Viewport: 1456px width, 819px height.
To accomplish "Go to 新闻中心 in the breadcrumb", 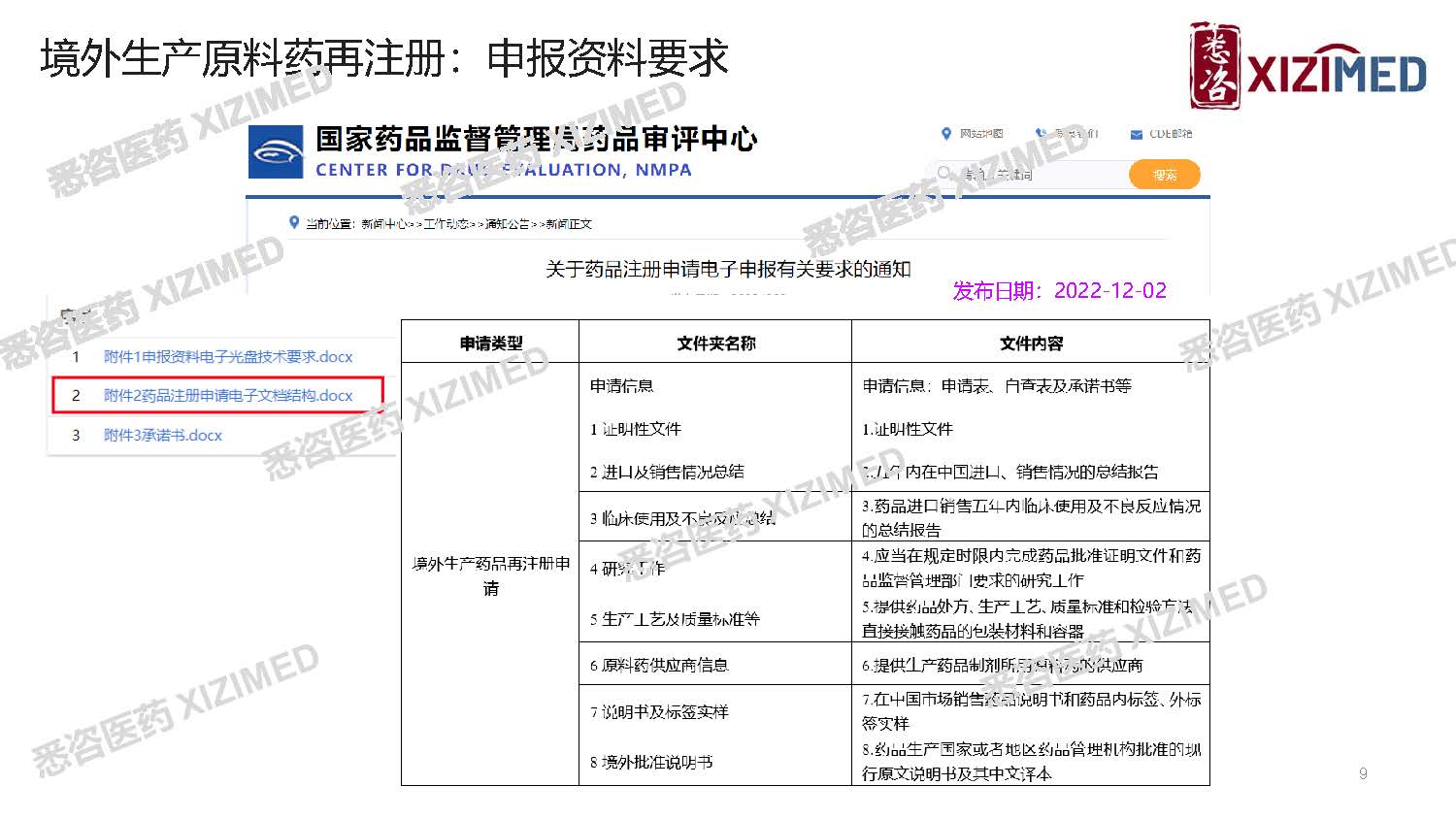I will pos(383,224).
